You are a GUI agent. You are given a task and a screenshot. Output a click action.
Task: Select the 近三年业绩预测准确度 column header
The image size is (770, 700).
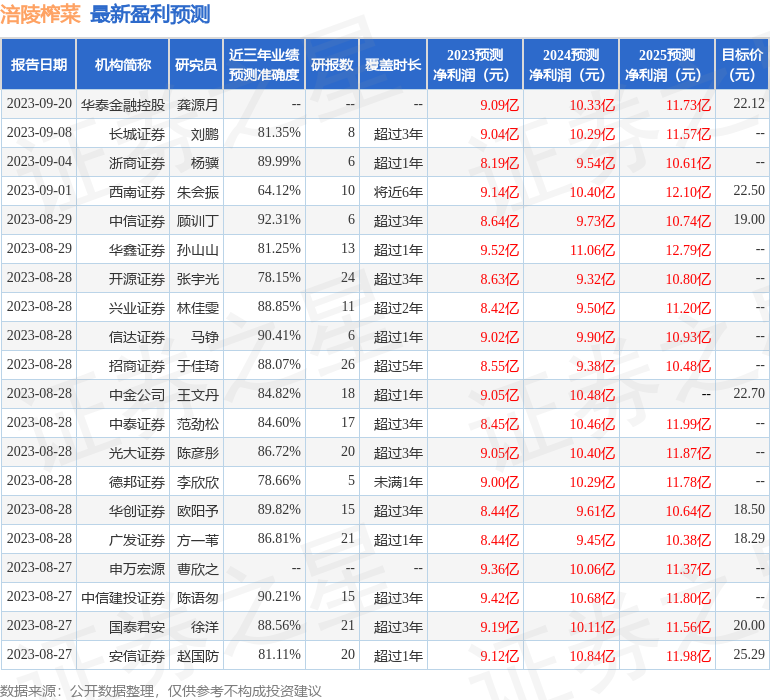coord(264,64)
